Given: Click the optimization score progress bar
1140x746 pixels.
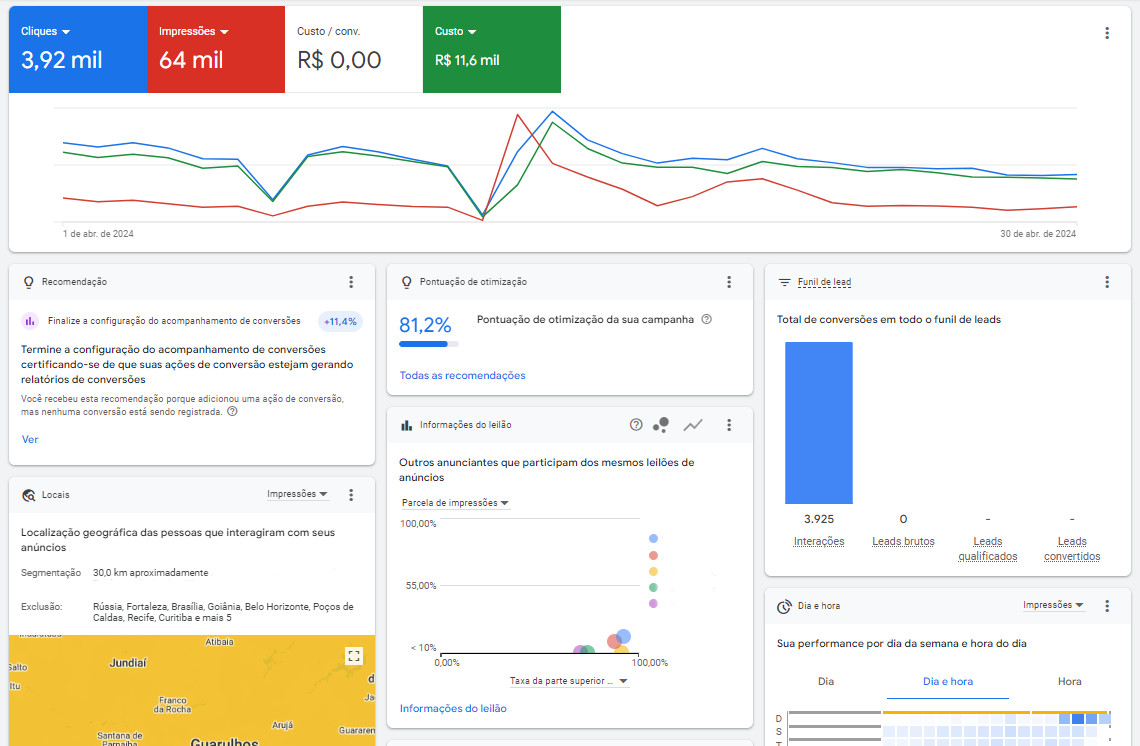Looking at the screenshot, I should 429,344.
